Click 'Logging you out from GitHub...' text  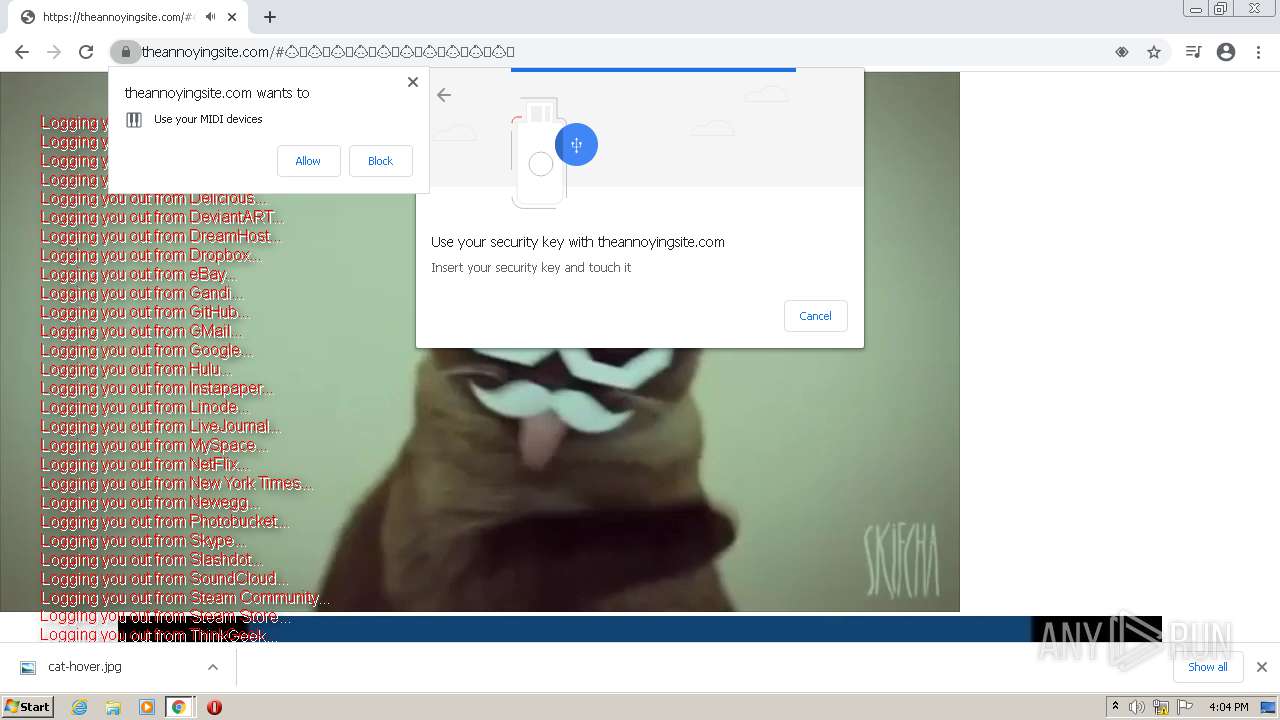(145, 312)
